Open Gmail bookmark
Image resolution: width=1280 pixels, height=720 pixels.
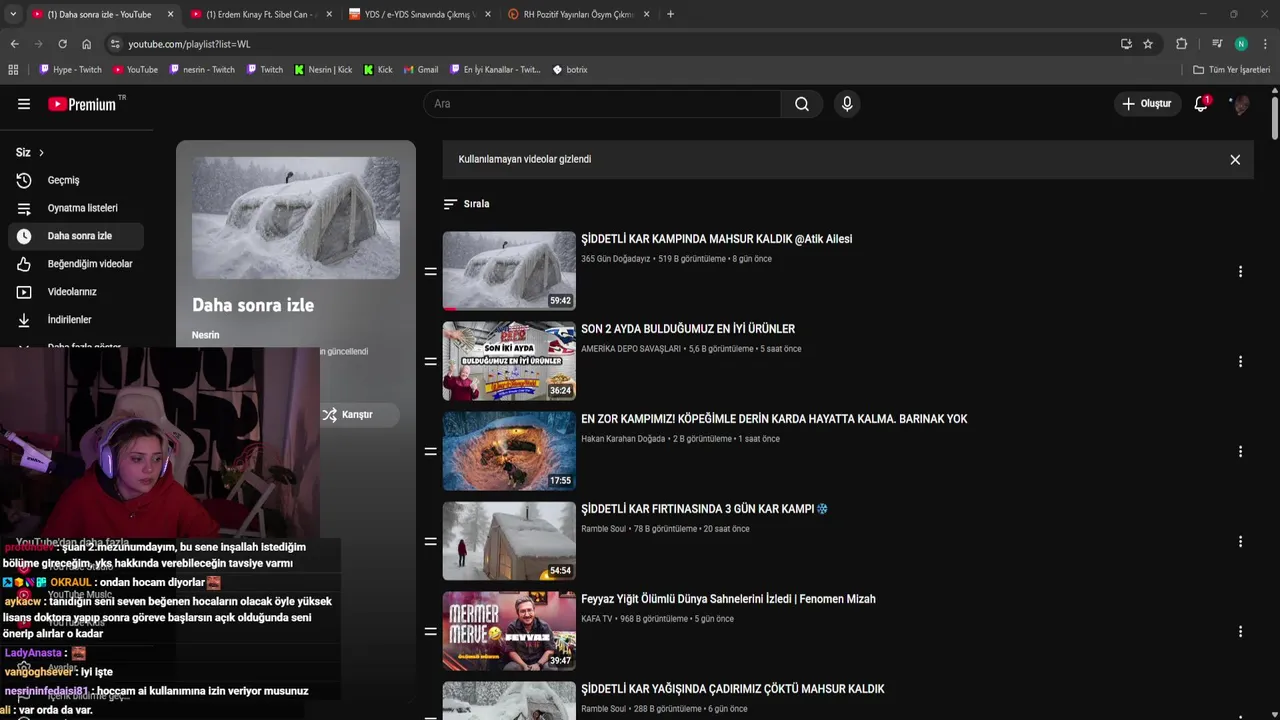[x=421, y=70]
